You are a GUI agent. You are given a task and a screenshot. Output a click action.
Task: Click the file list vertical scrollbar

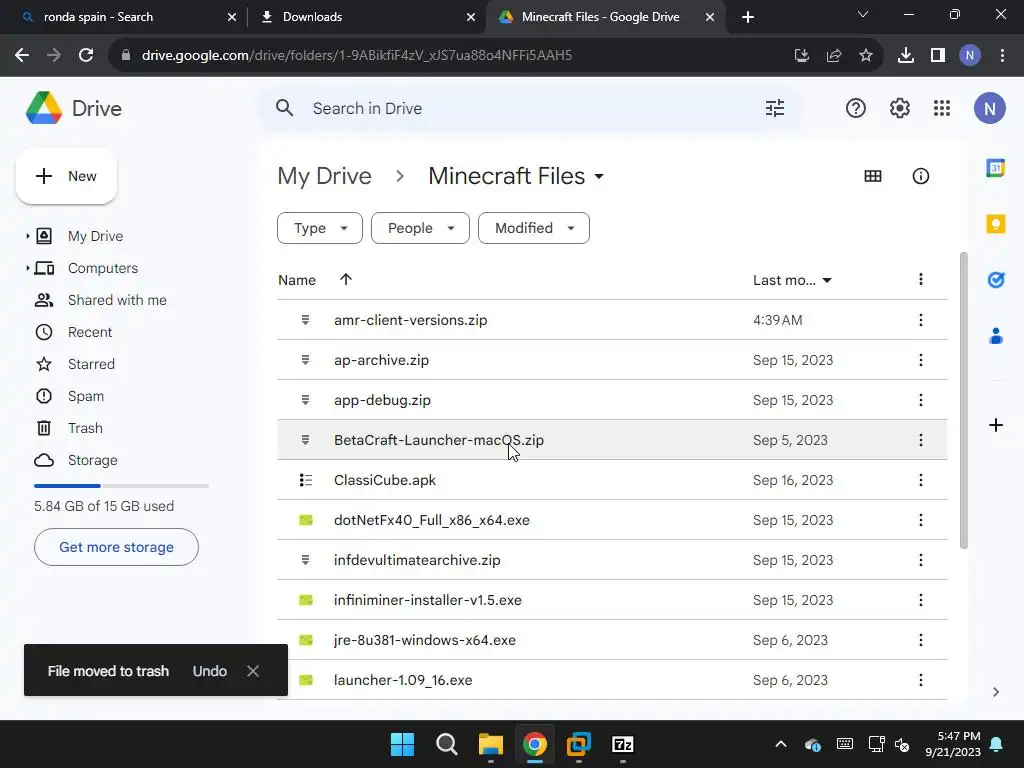coord(963,400)
